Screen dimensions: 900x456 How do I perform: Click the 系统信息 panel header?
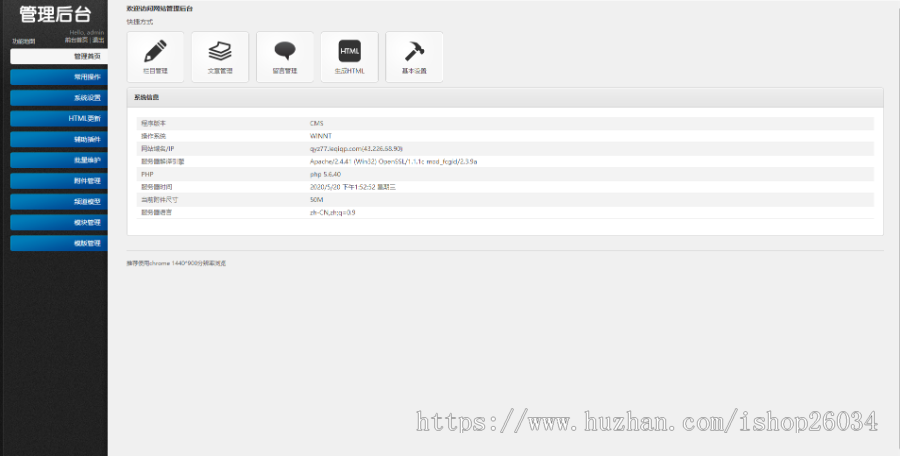point(505,98)
